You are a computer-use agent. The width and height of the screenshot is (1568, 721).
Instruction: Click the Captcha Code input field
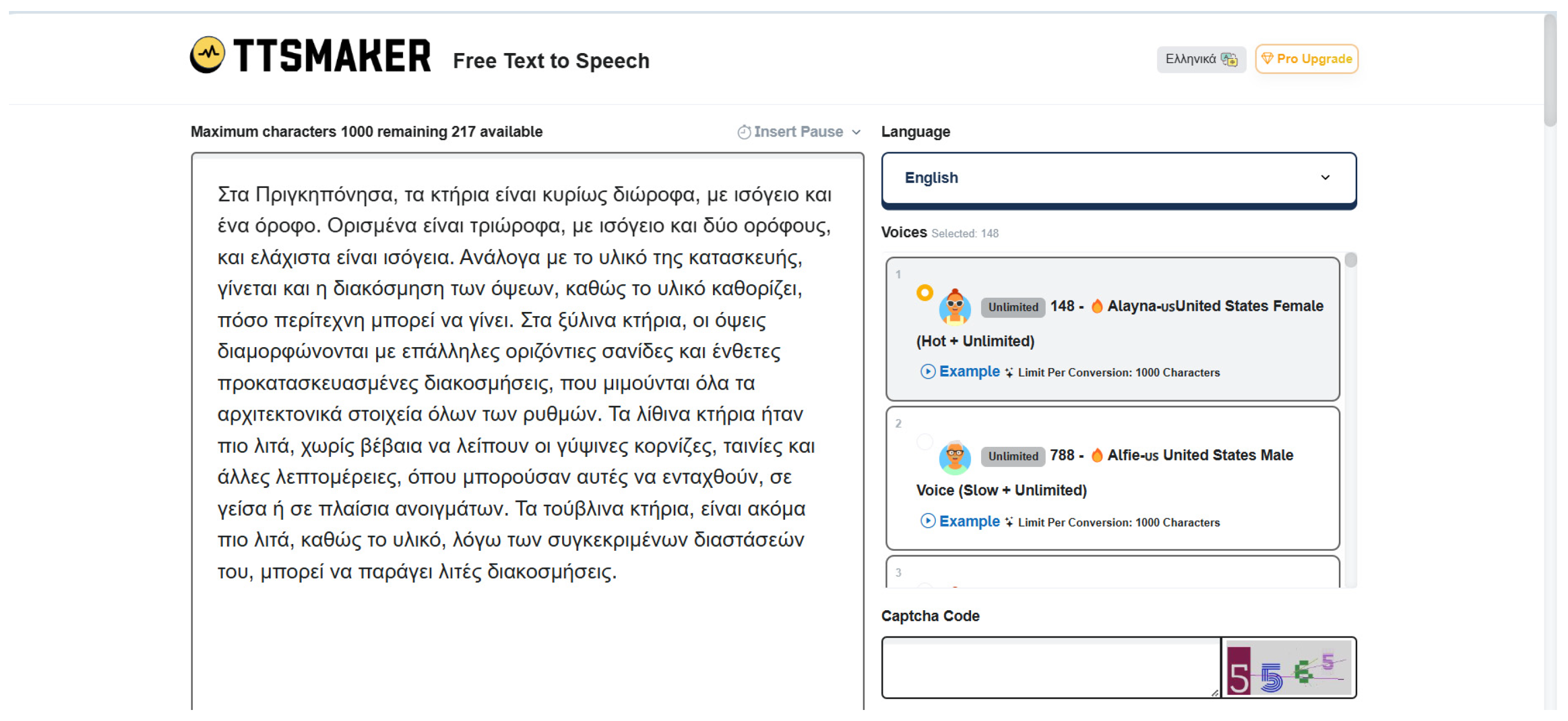(1050, 667)
